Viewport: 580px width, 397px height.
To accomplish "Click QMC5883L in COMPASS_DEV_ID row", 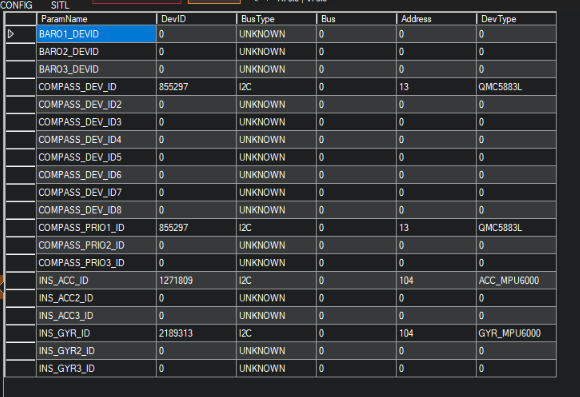I will pyautogui.click(x=516, y=87).
